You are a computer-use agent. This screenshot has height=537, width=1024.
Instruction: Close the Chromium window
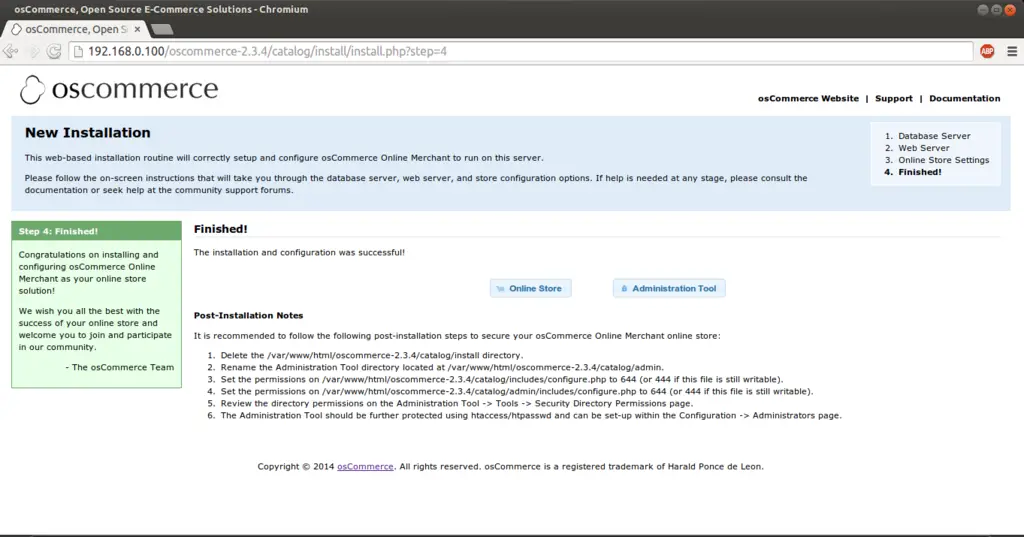(1010, 10)
